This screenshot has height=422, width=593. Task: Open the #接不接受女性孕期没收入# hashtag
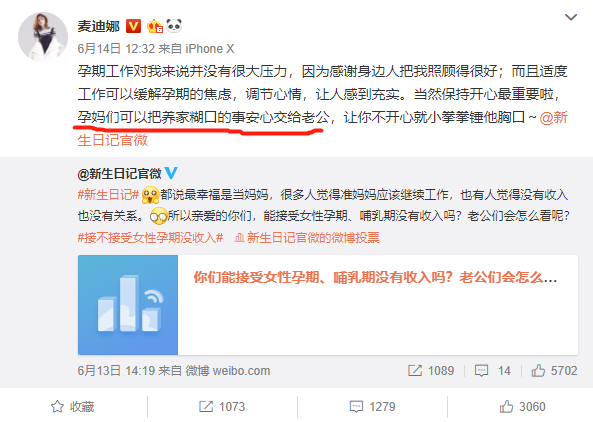pyautogui.click(x=150, y=238)
